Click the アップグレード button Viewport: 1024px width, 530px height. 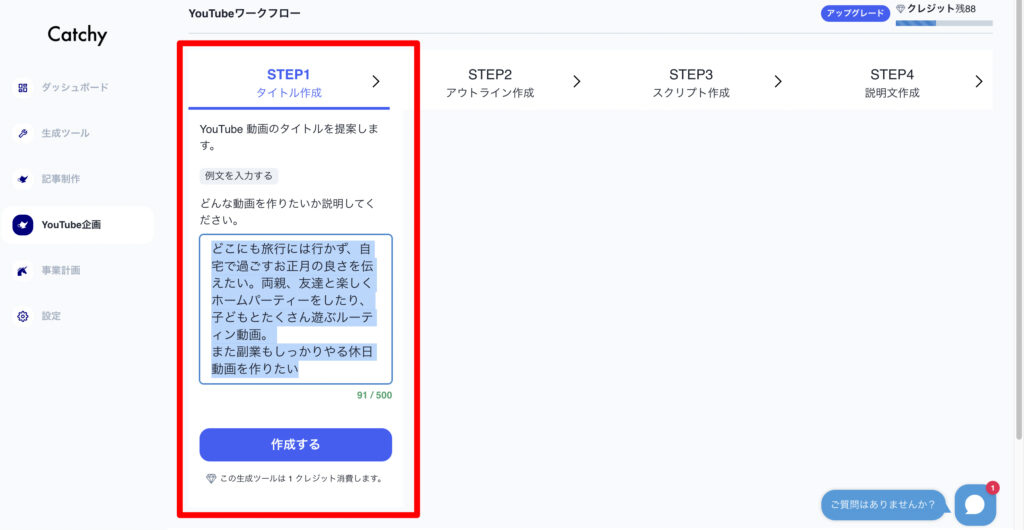855,13
